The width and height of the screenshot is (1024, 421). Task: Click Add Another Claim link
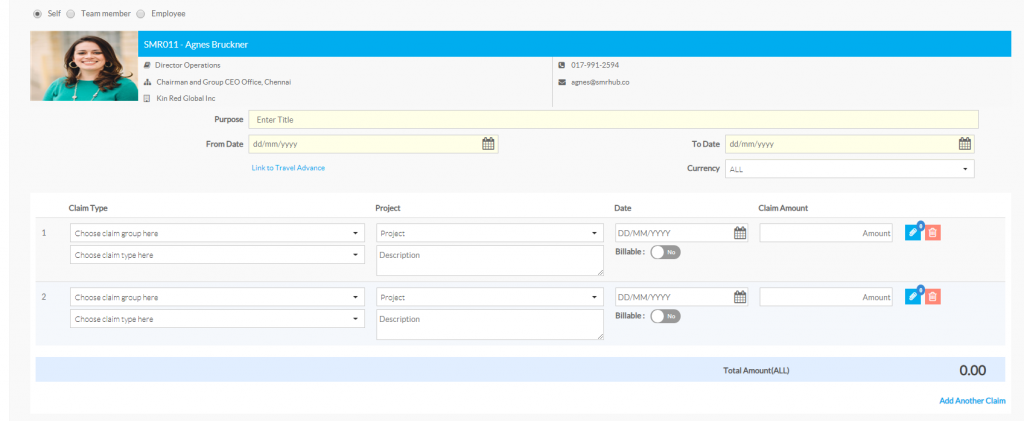(972, 401)
